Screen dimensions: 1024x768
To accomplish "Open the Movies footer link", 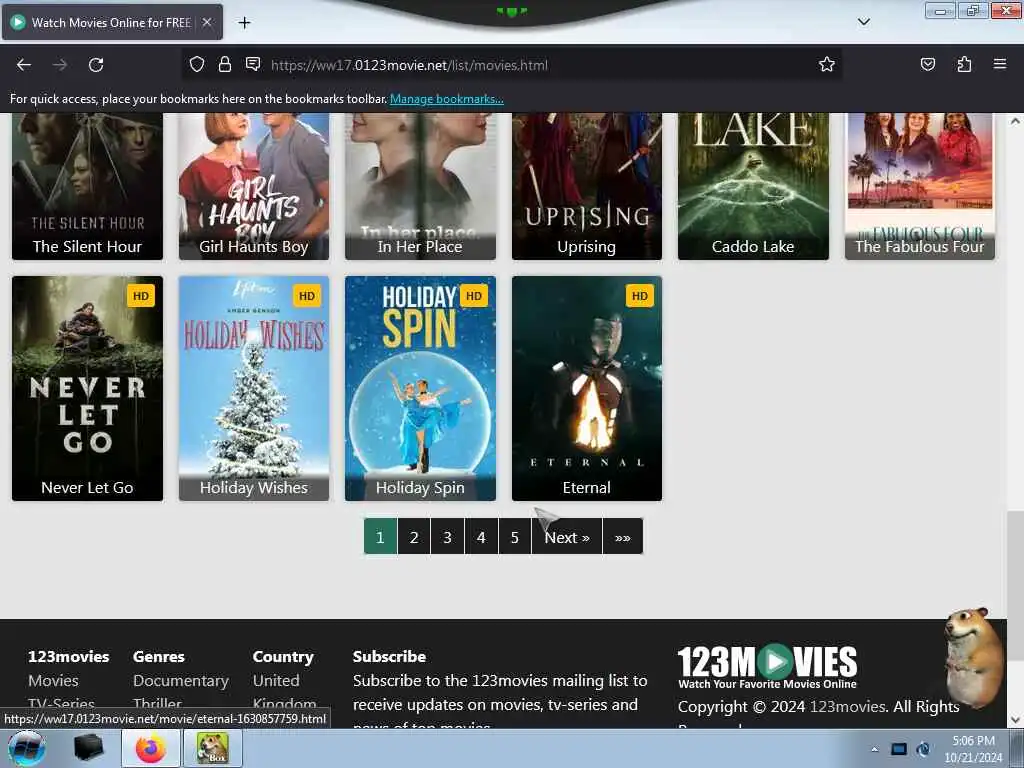I will click(x=54, y=680).
